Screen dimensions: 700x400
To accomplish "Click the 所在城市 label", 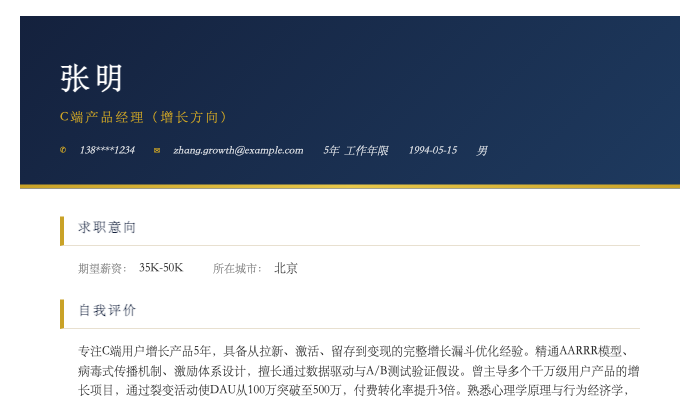I will 237,268.
